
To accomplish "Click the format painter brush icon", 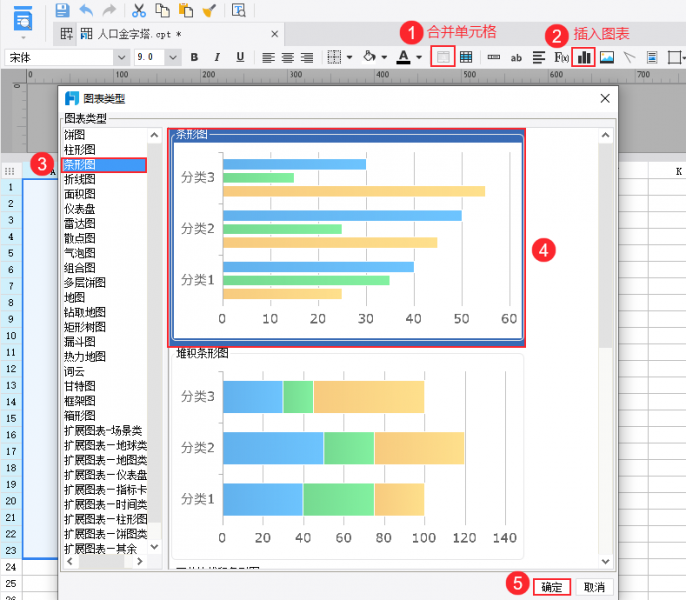I will click(210, 10).
